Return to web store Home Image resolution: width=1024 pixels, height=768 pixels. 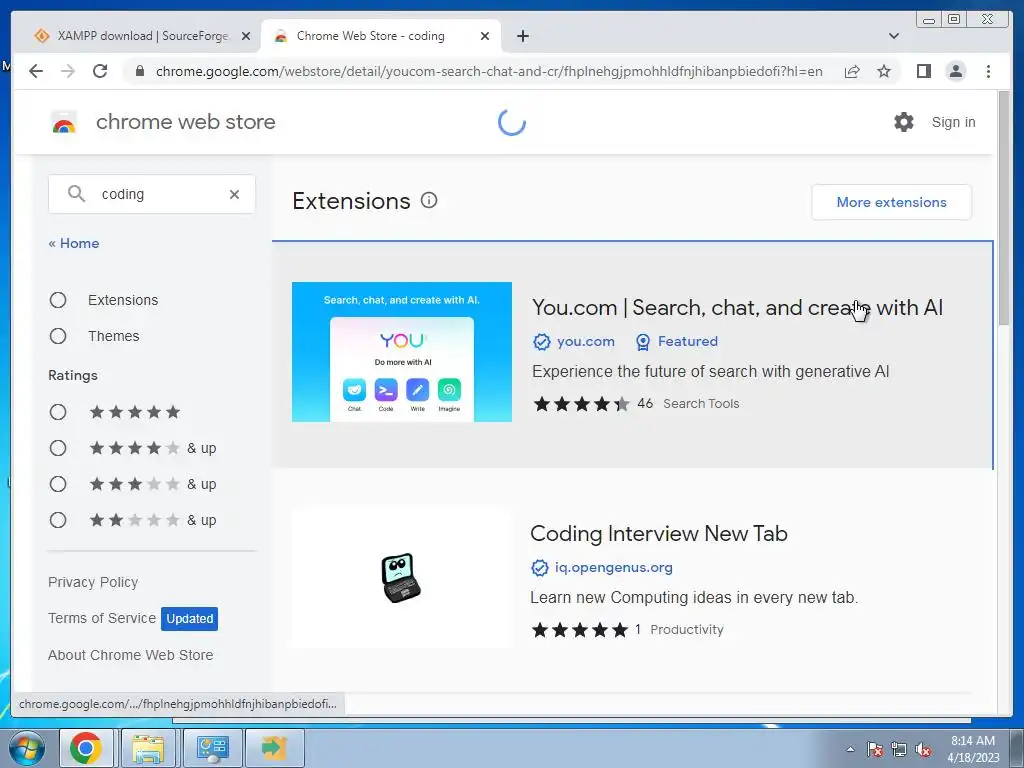point(74,243)
